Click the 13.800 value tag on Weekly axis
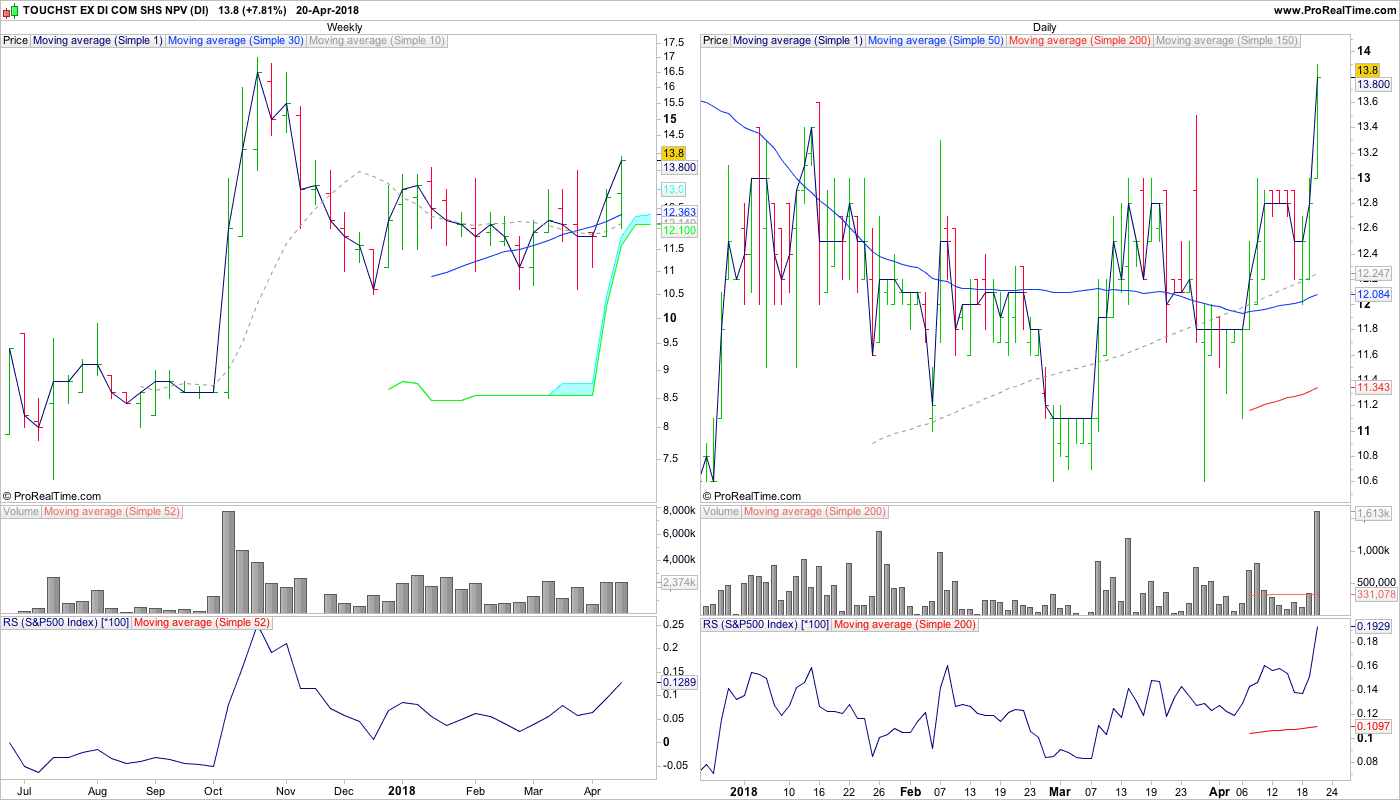The width and height of the screenshot is (1400, 800). (x=679, y=168)
